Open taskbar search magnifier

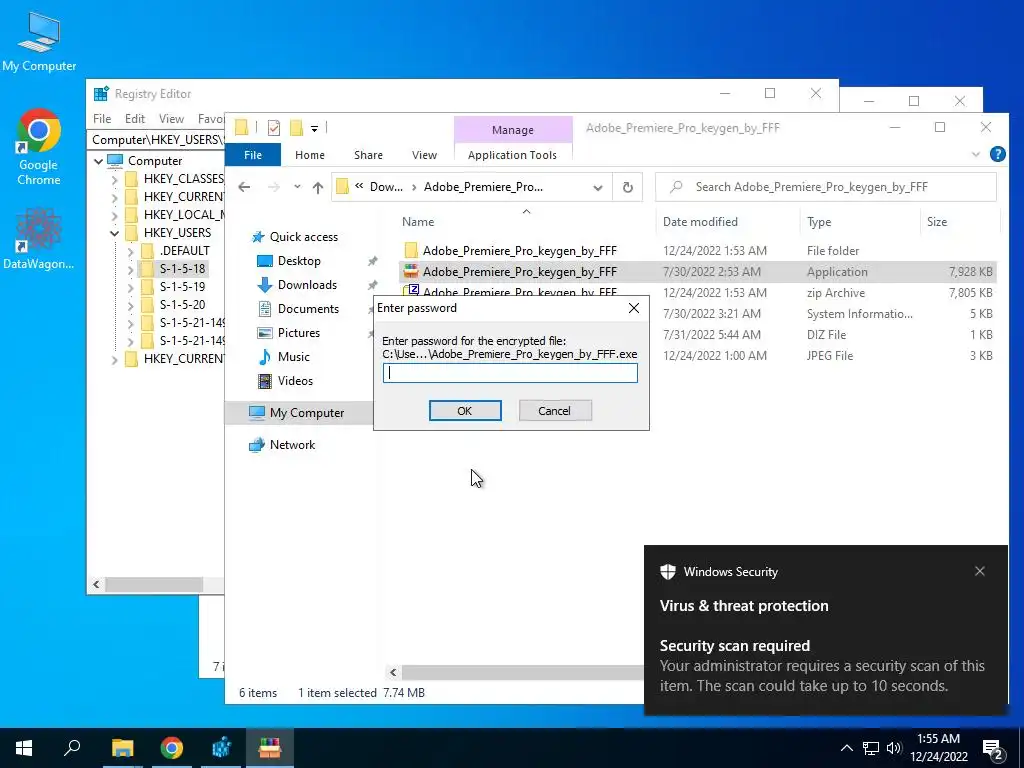[72, 748]
